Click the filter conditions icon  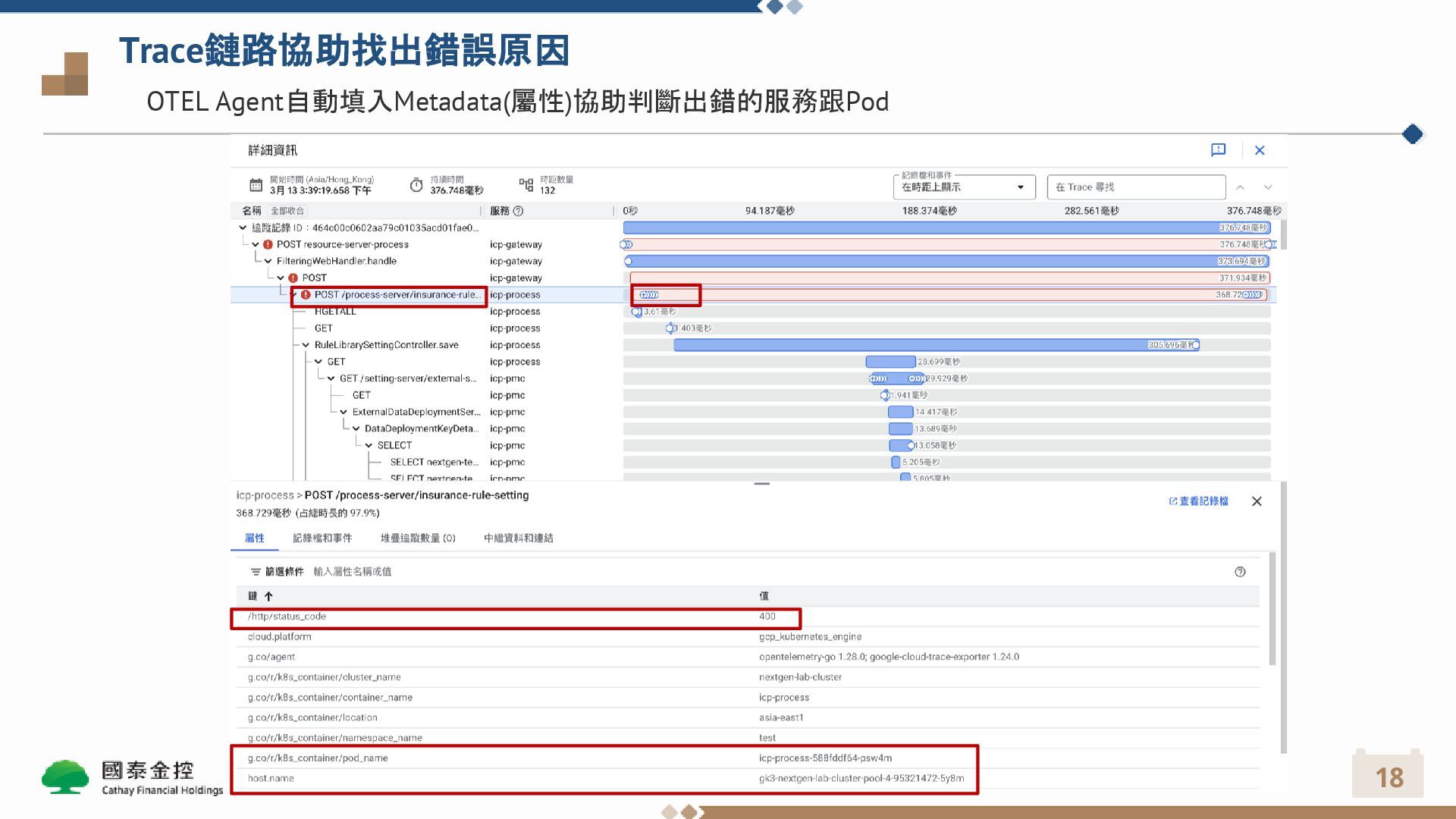coord(256,572)
